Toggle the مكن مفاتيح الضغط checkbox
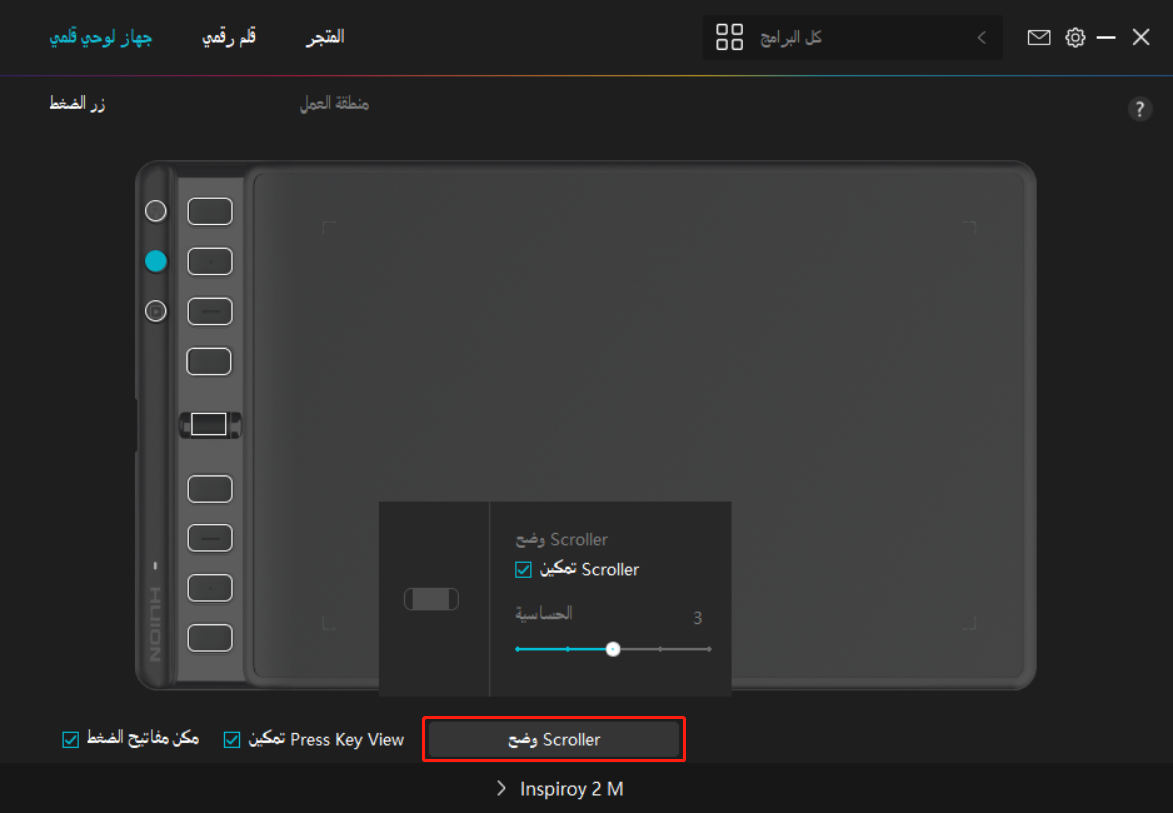Image resolution: width=1173 pixels, height=813 pixels. click(x=70, y=740)
